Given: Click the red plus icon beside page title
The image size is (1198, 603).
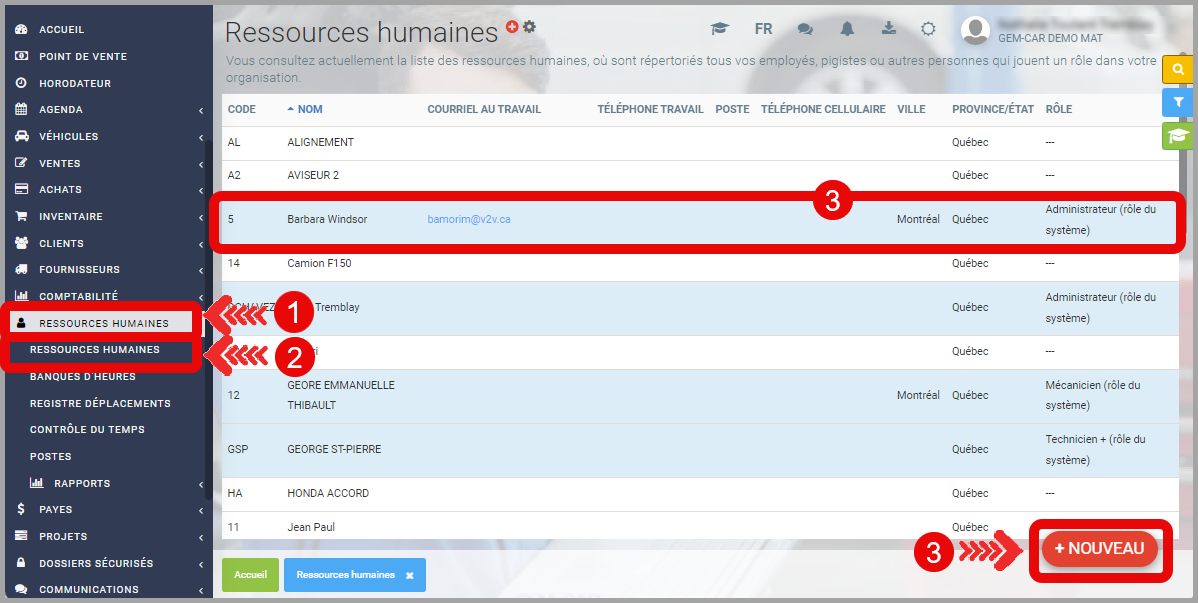Looking at the screenshot, I should tap(512, 27).
